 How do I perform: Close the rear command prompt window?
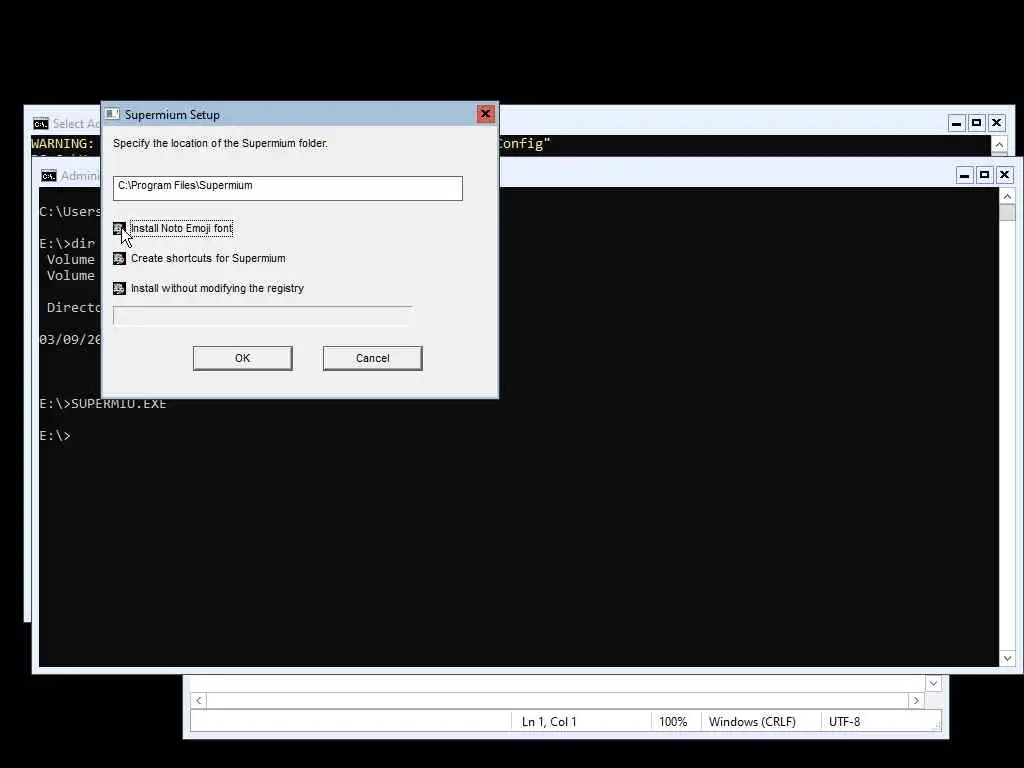[x=997, y=123]
